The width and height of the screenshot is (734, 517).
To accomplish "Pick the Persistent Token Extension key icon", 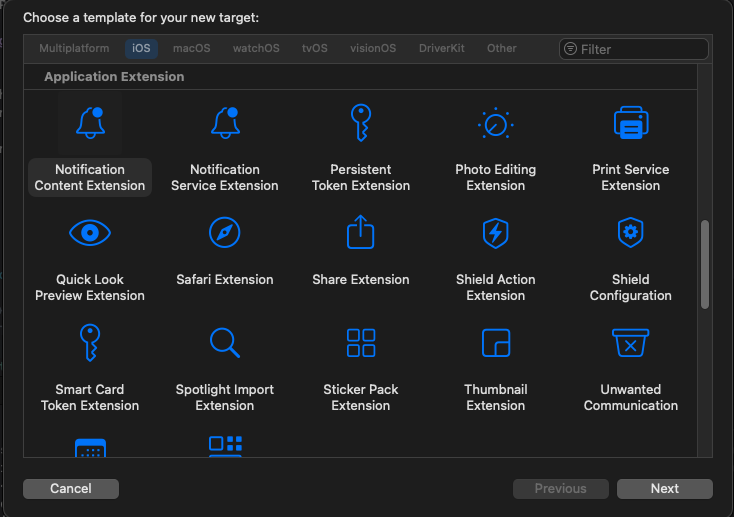I will (361, 123).
